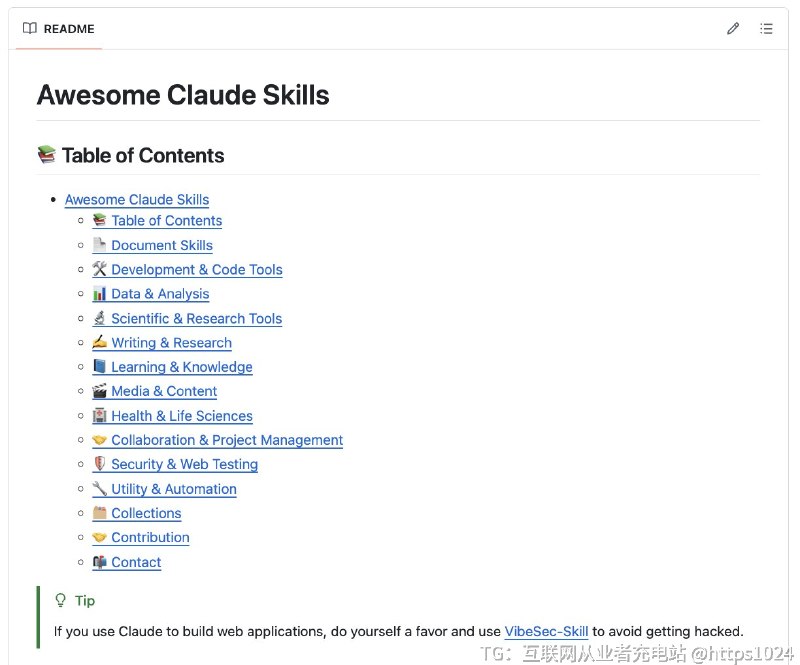Go to Table of Contents link

pyautogui.click(x=166, y=221)
